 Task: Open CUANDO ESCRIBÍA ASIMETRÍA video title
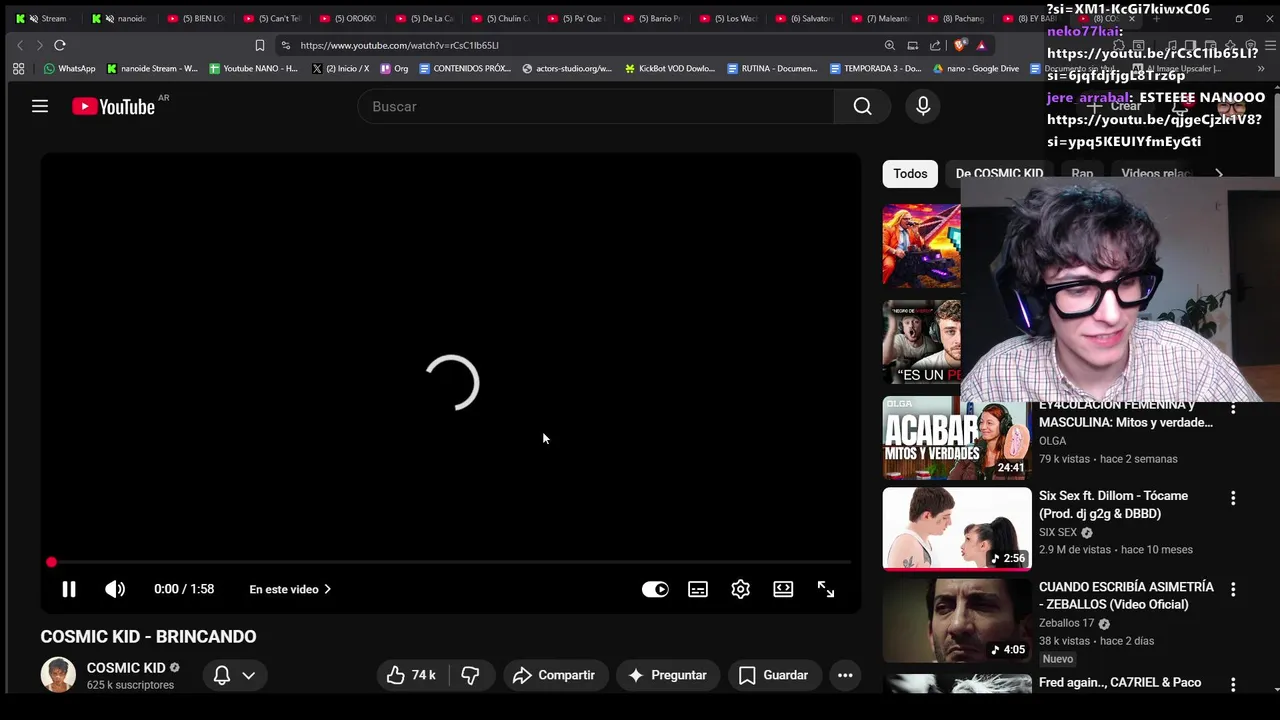point(1127,596)
